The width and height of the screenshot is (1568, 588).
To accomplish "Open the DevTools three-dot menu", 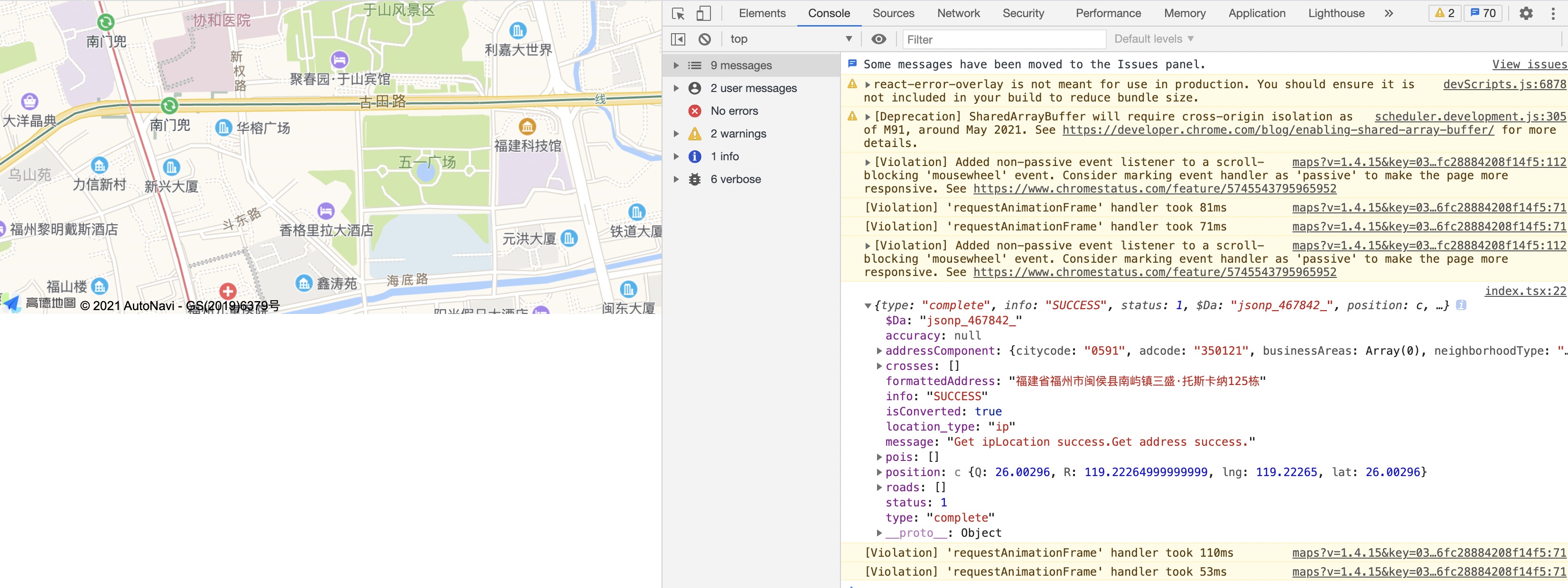I will point(1553,13).
